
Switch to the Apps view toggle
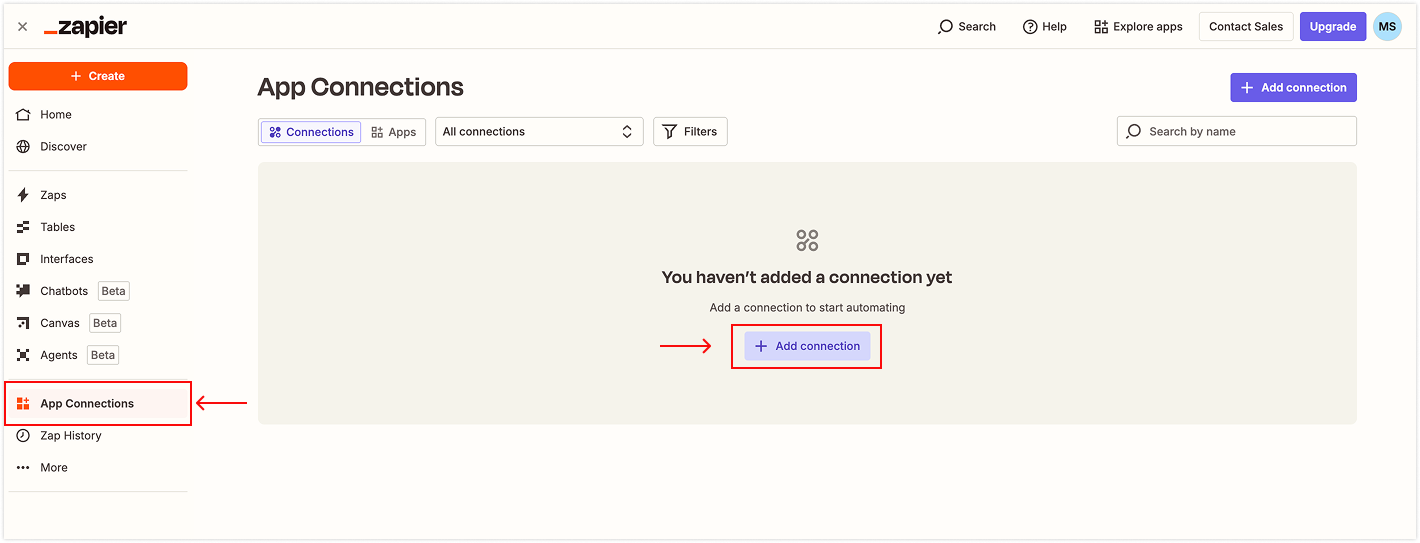coord(394,132)
